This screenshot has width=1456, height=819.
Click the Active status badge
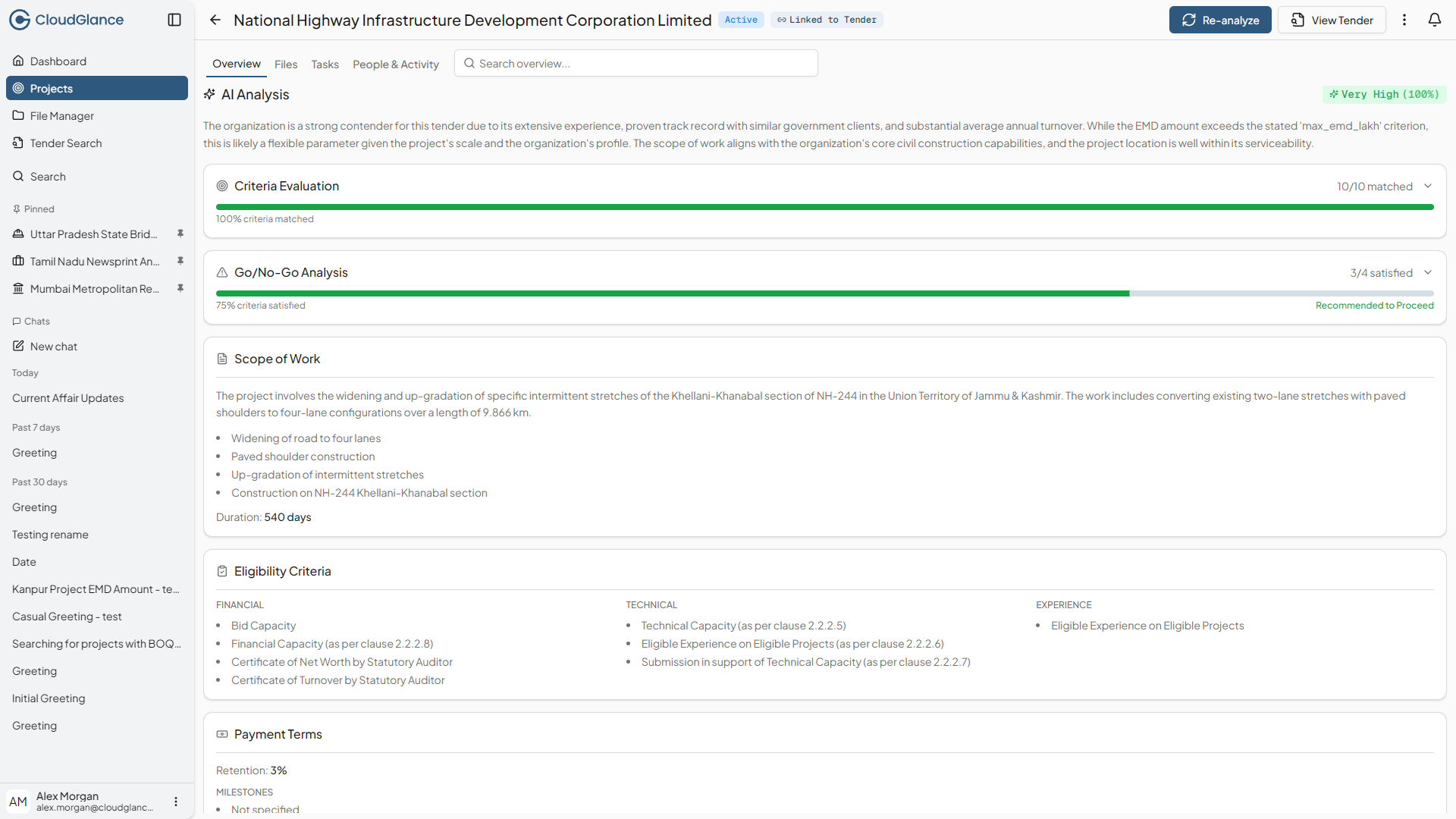coord(741,20)
